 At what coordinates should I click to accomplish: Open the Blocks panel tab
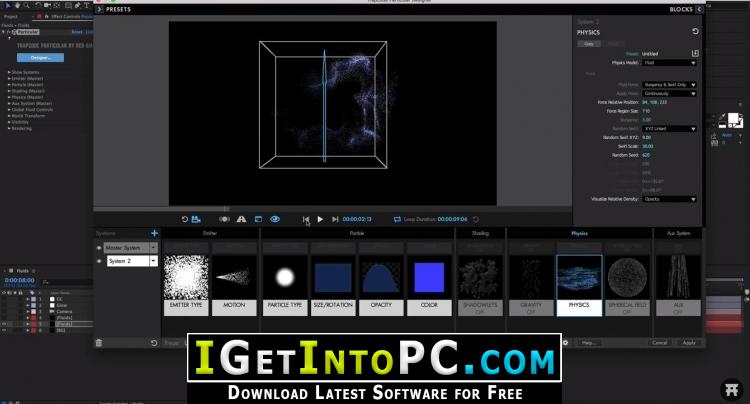click(x=681, y=9)
